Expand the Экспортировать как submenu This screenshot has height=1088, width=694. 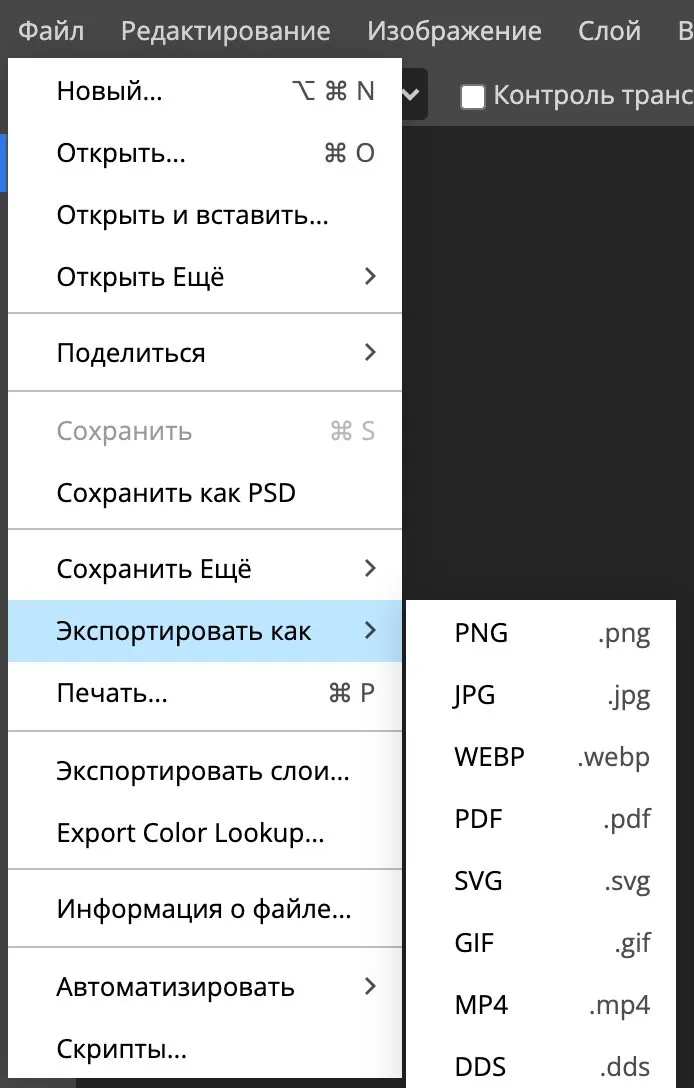(x=205, y=631)
